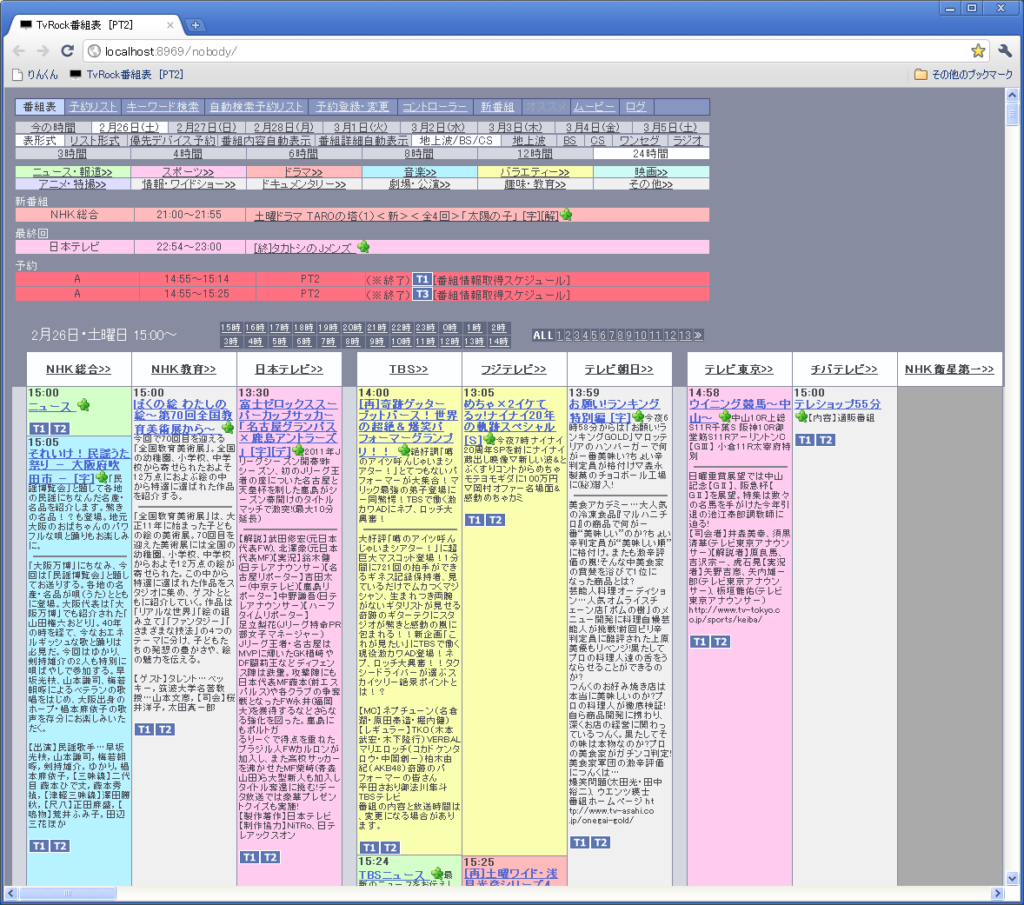Viewport: 1024px width, 905px height.
Task: Switch to リスト形式 view mode
Action: (x=94, y=141)
